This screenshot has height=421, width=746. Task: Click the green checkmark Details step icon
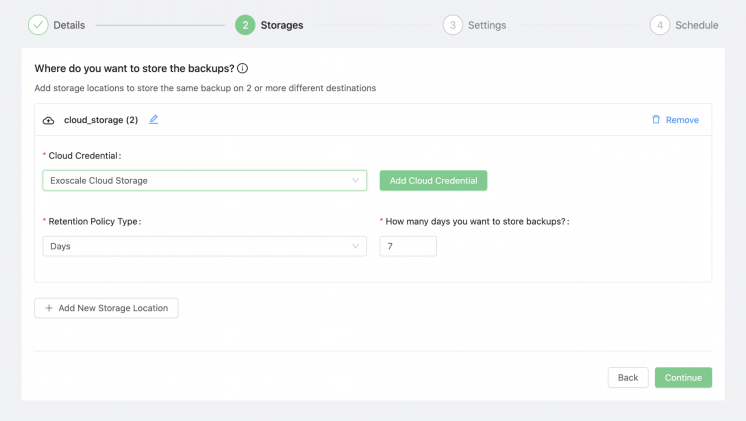(x=37, y=25)
